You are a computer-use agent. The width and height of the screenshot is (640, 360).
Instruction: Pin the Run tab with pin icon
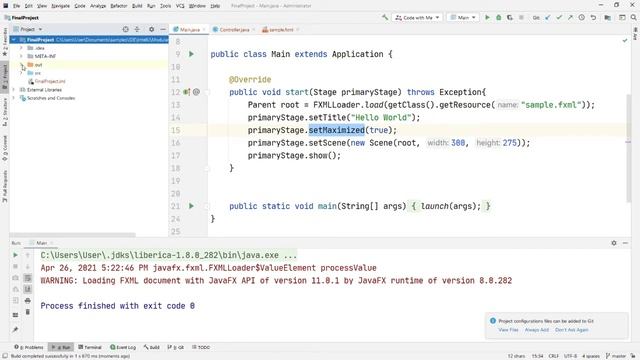16,329
